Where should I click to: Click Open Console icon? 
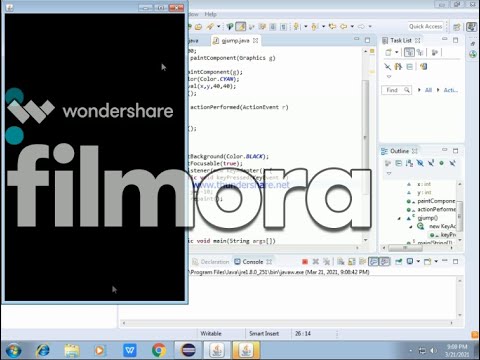click(427, 262)
